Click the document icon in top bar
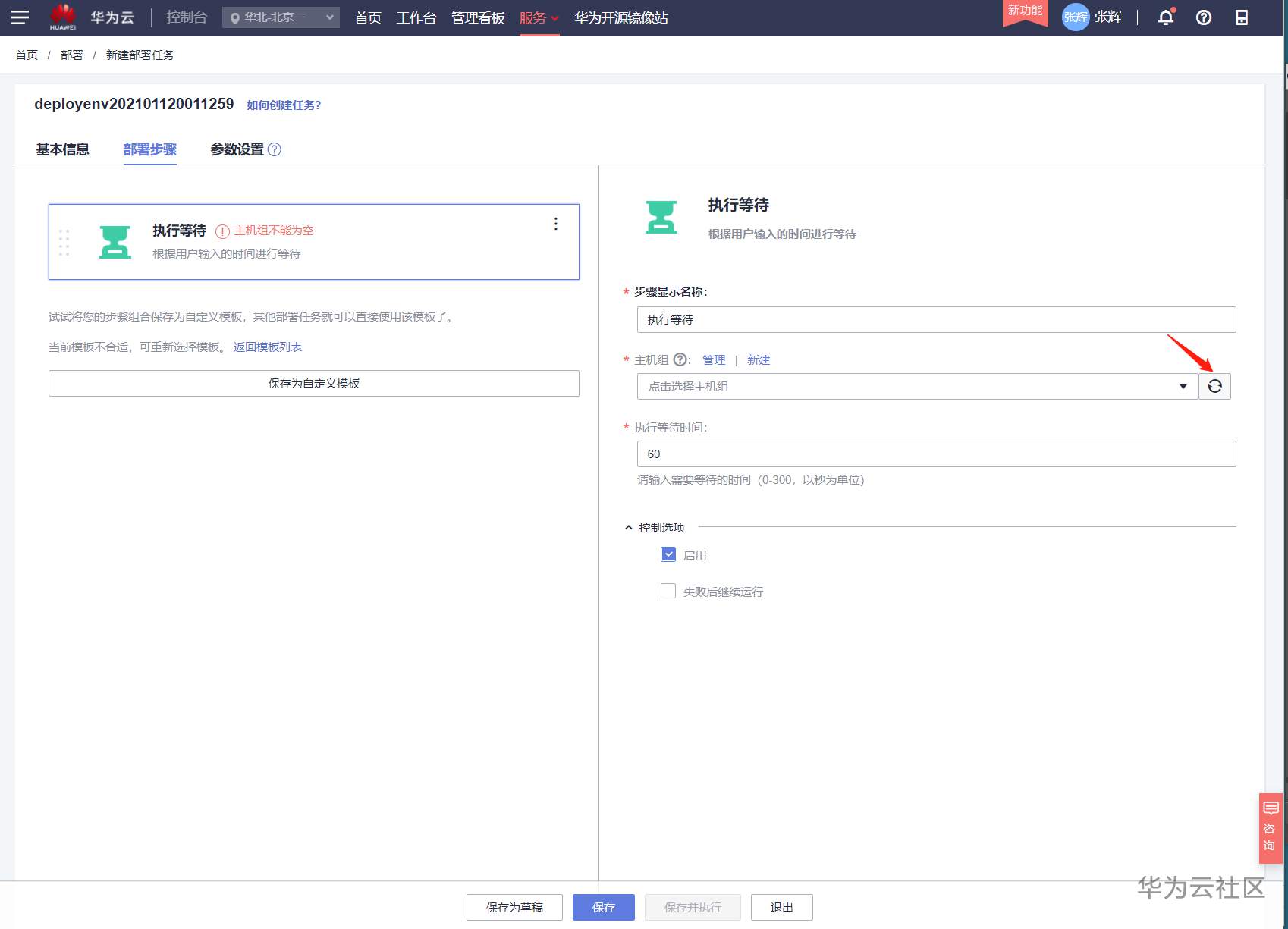The width and height of the screenshot is (1288, 929). tap(1242, 17)
